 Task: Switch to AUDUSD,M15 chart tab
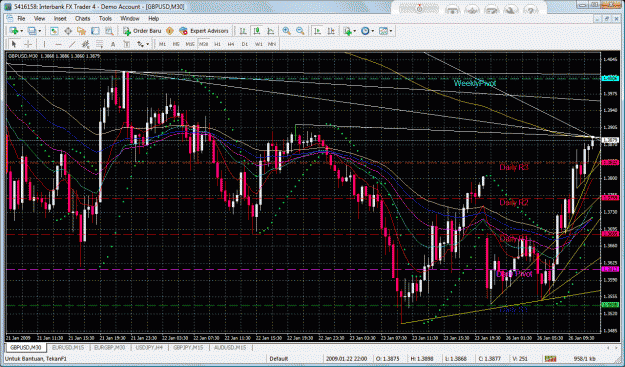tap(230, 347)
